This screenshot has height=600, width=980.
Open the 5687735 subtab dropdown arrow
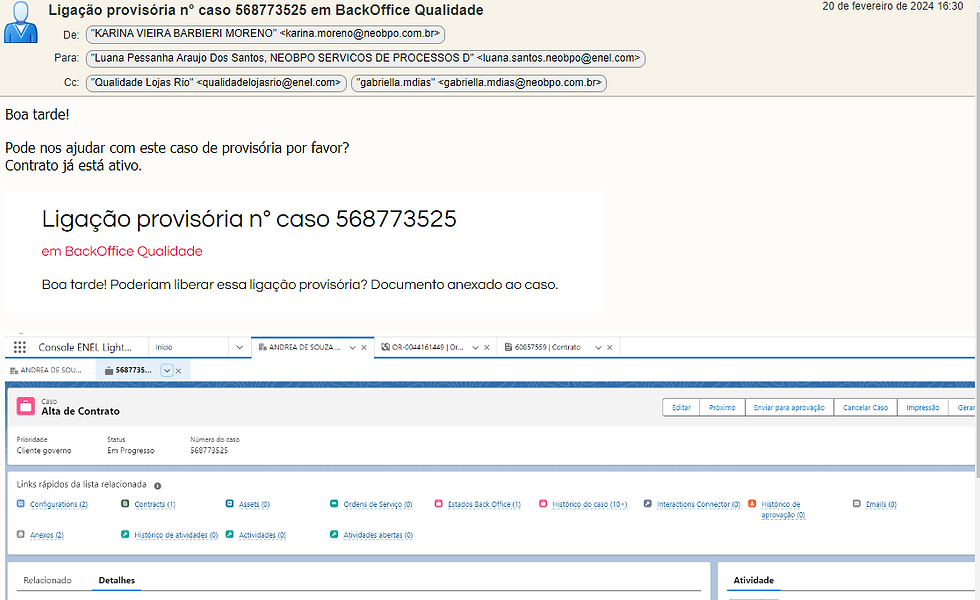click(167, 371)
